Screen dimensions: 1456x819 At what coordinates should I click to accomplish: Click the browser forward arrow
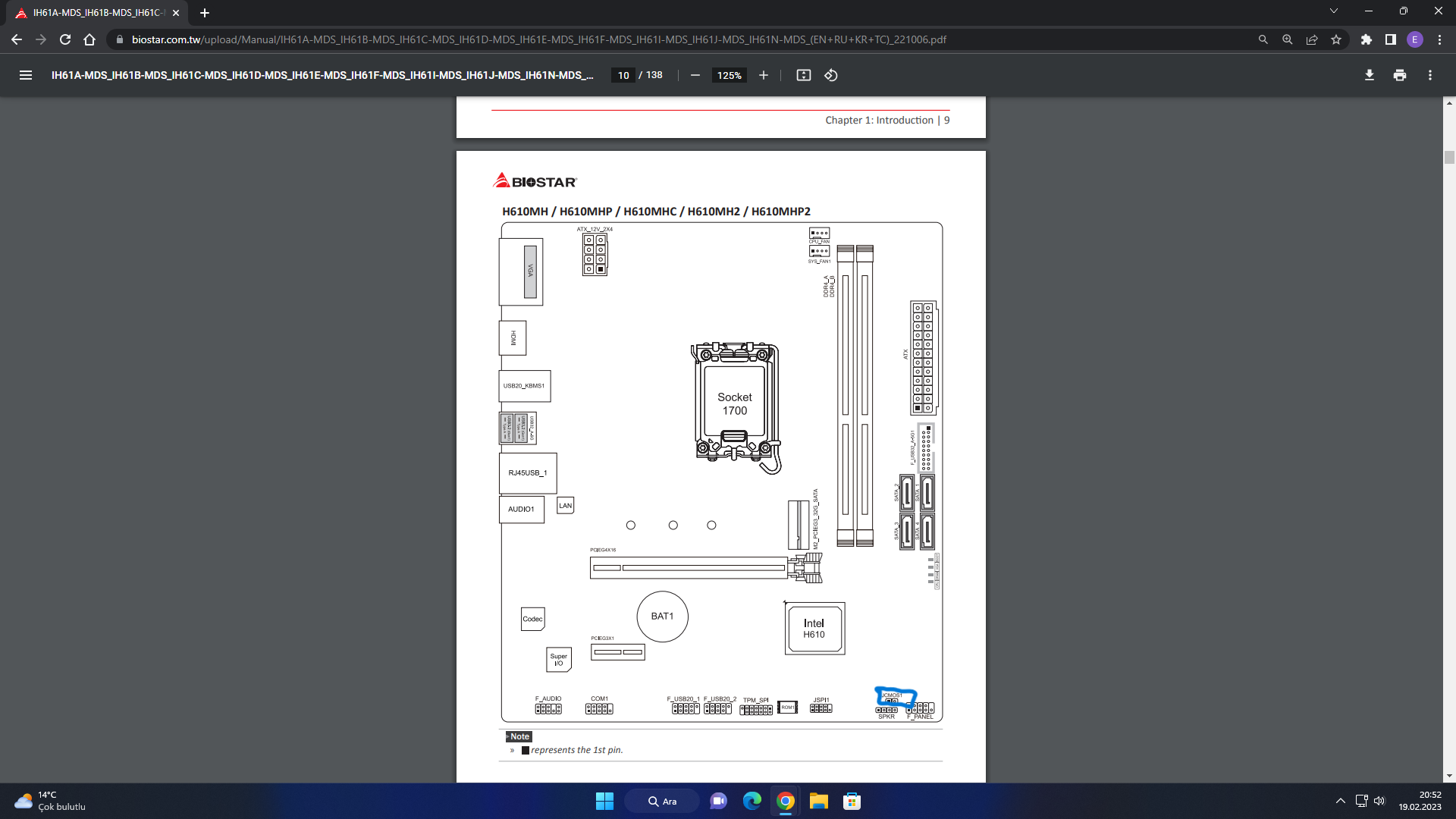click(x=41, y=39)
